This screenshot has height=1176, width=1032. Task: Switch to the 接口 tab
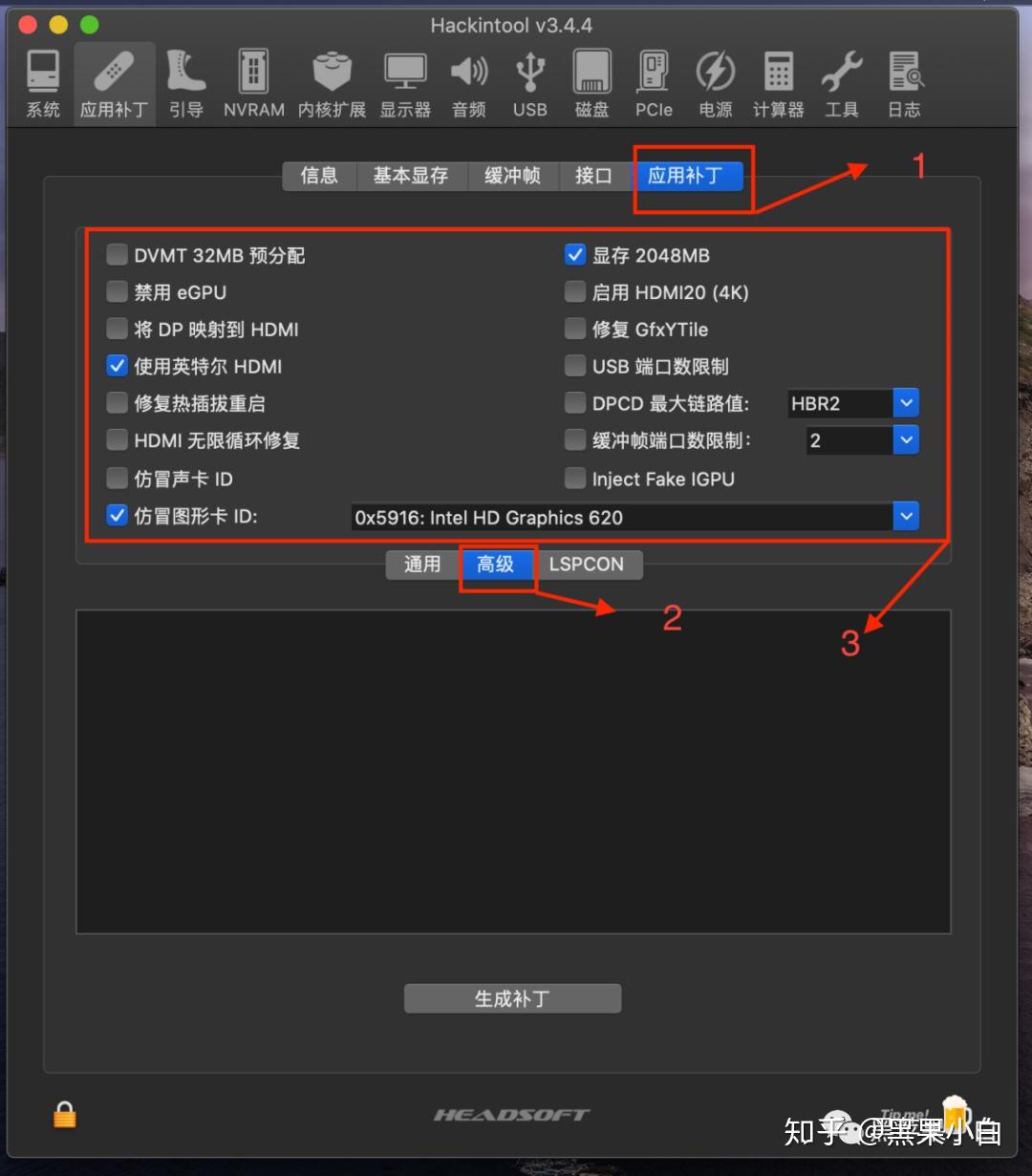593,176
